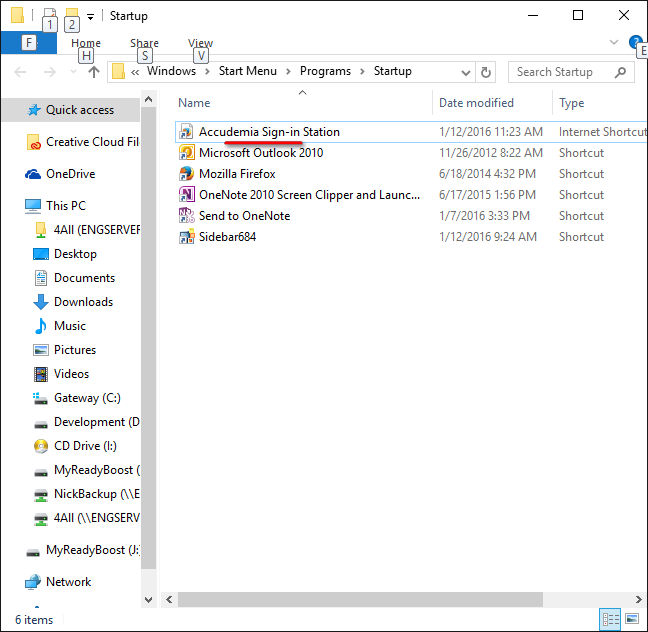Select the Microsoft Outlook 2010 shortcut icon

(186, 153)
